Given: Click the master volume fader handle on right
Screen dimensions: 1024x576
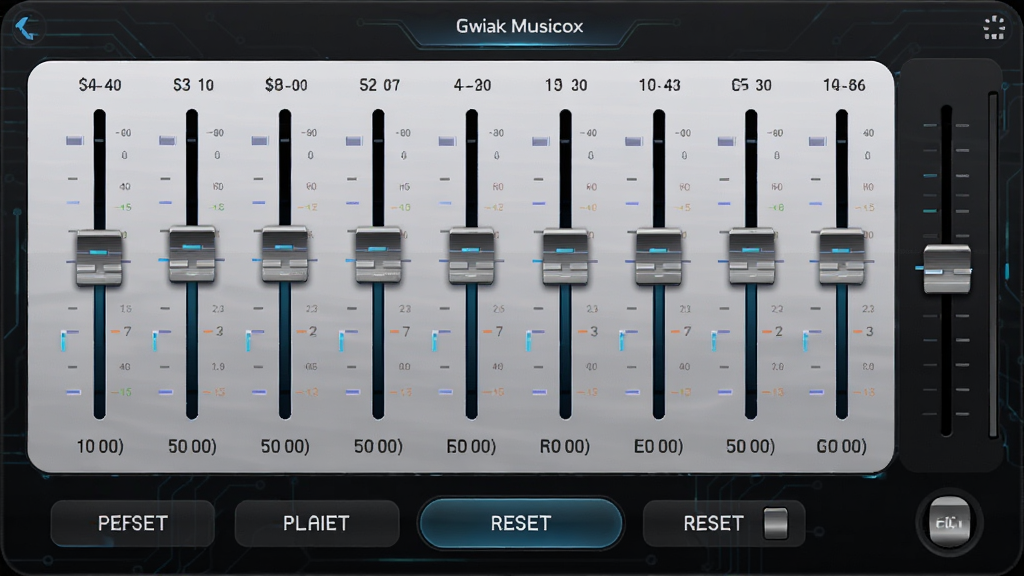Looking at the screenshot, I should (x=946, y=269).
